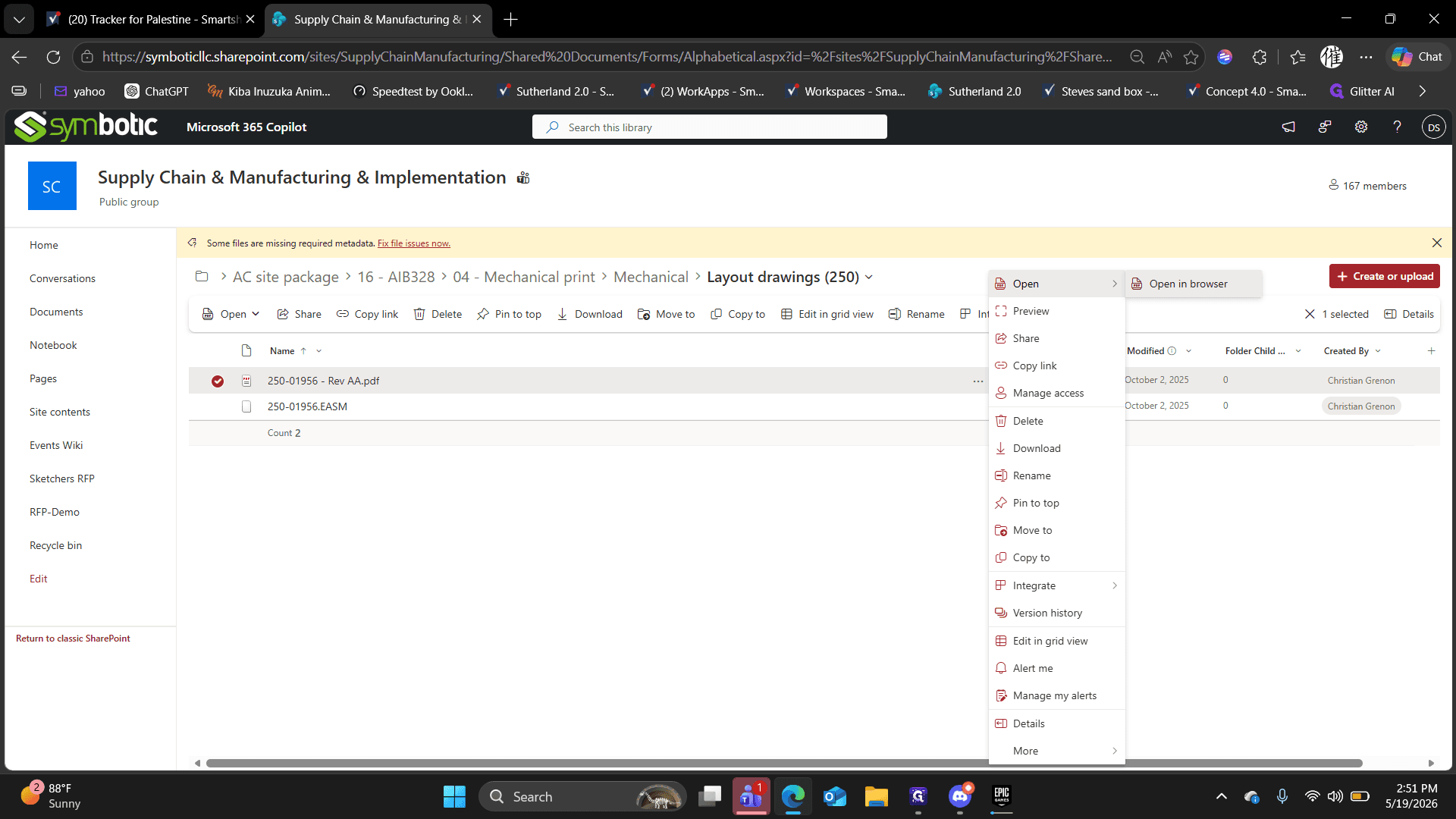Click the SC site logo tile
1456x819 pixels.
click(x=52, y=186)
